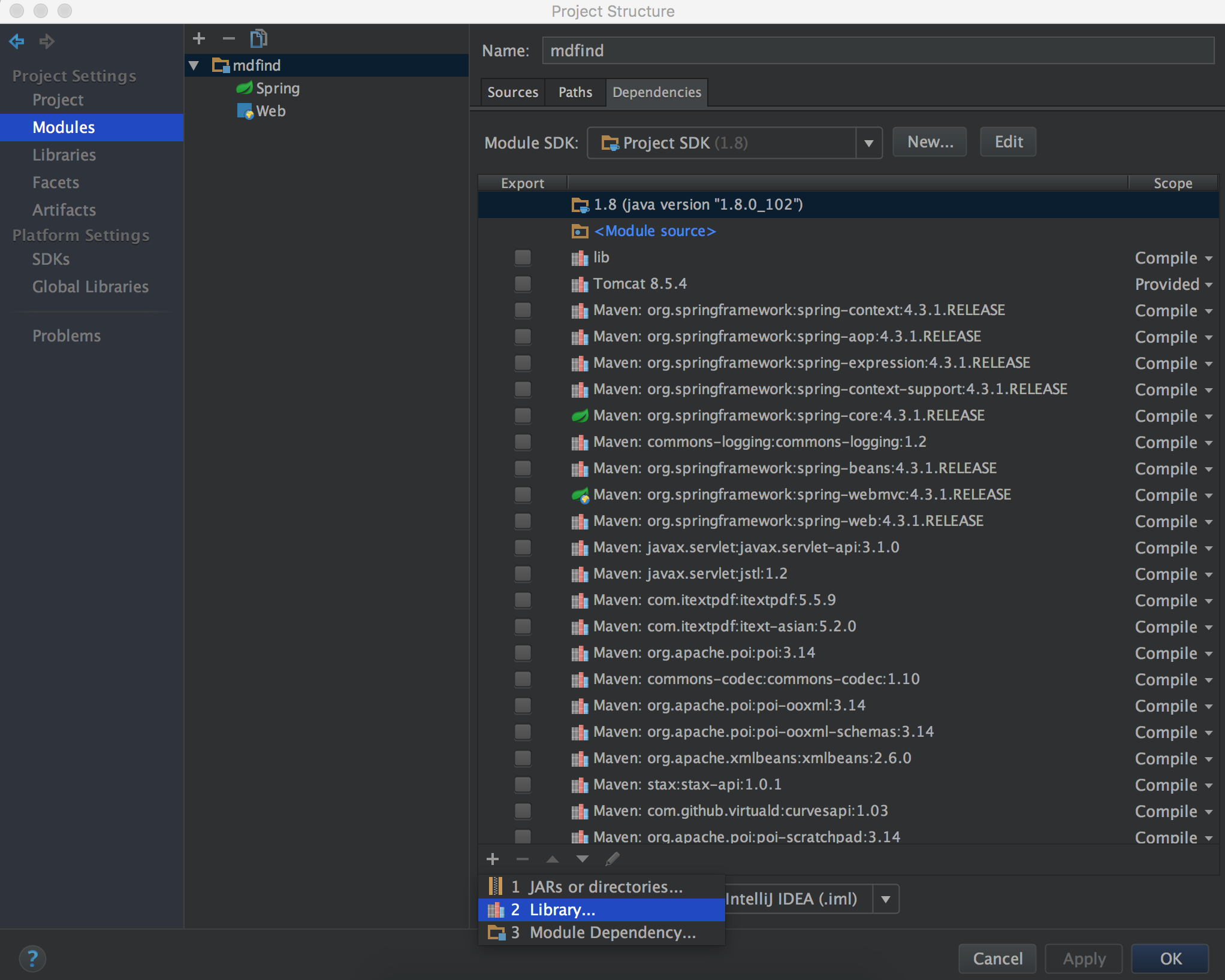1225x980 pixels.
Task: Toggle export checkbox for lib
Action: click(x=523, y=258)
